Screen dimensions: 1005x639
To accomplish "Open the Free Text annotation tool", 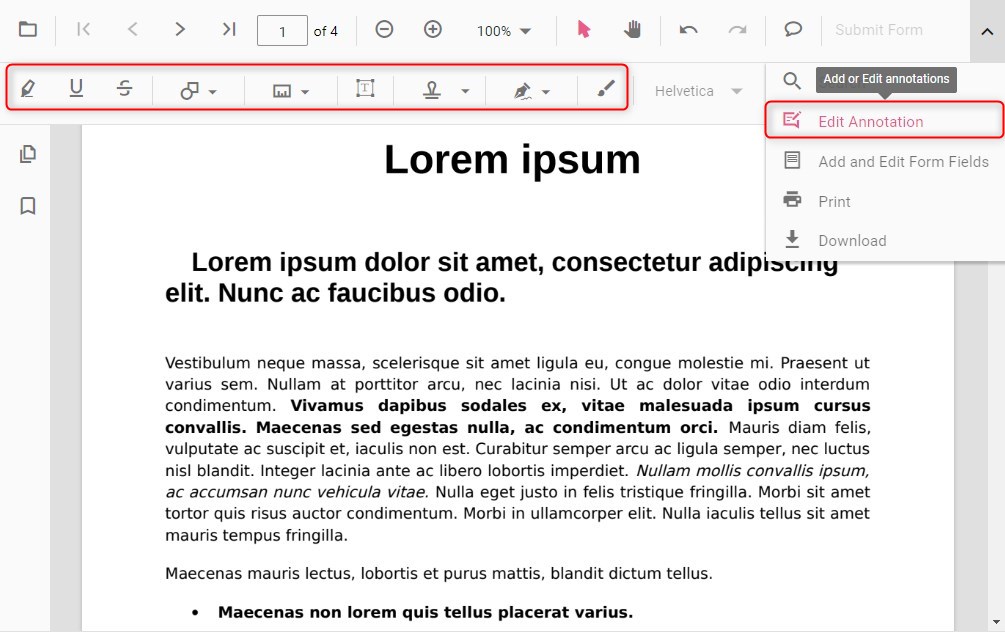I will tap(365, 89).
